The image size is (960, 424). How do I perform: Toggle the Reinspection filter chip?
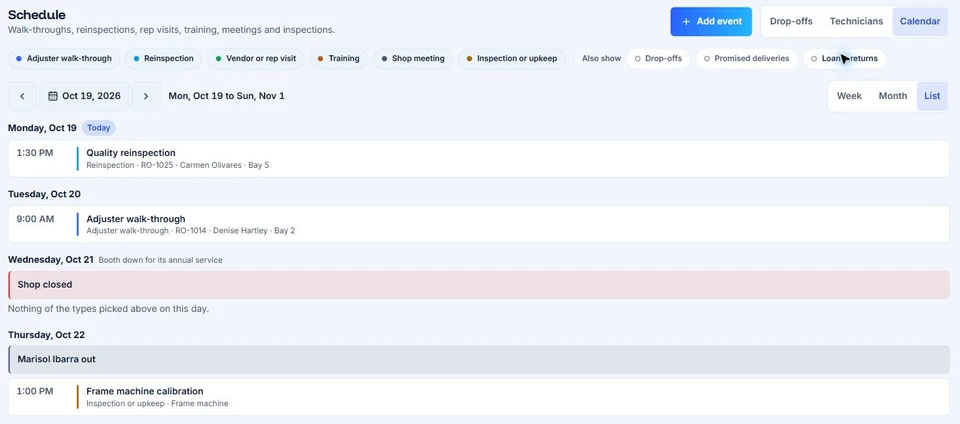(163, 59)
